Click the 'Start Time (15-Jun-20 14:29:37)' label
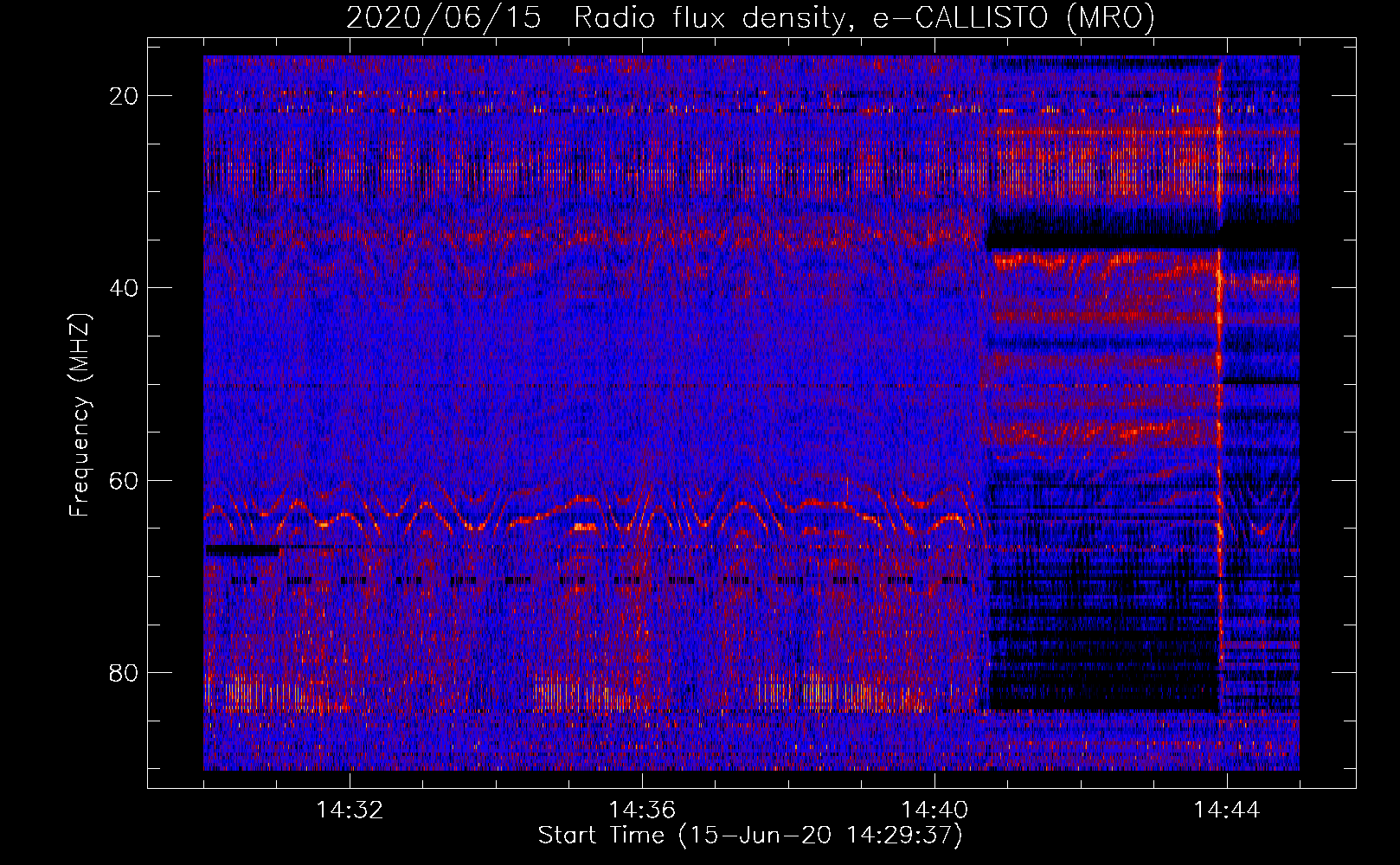 (750, 836)
